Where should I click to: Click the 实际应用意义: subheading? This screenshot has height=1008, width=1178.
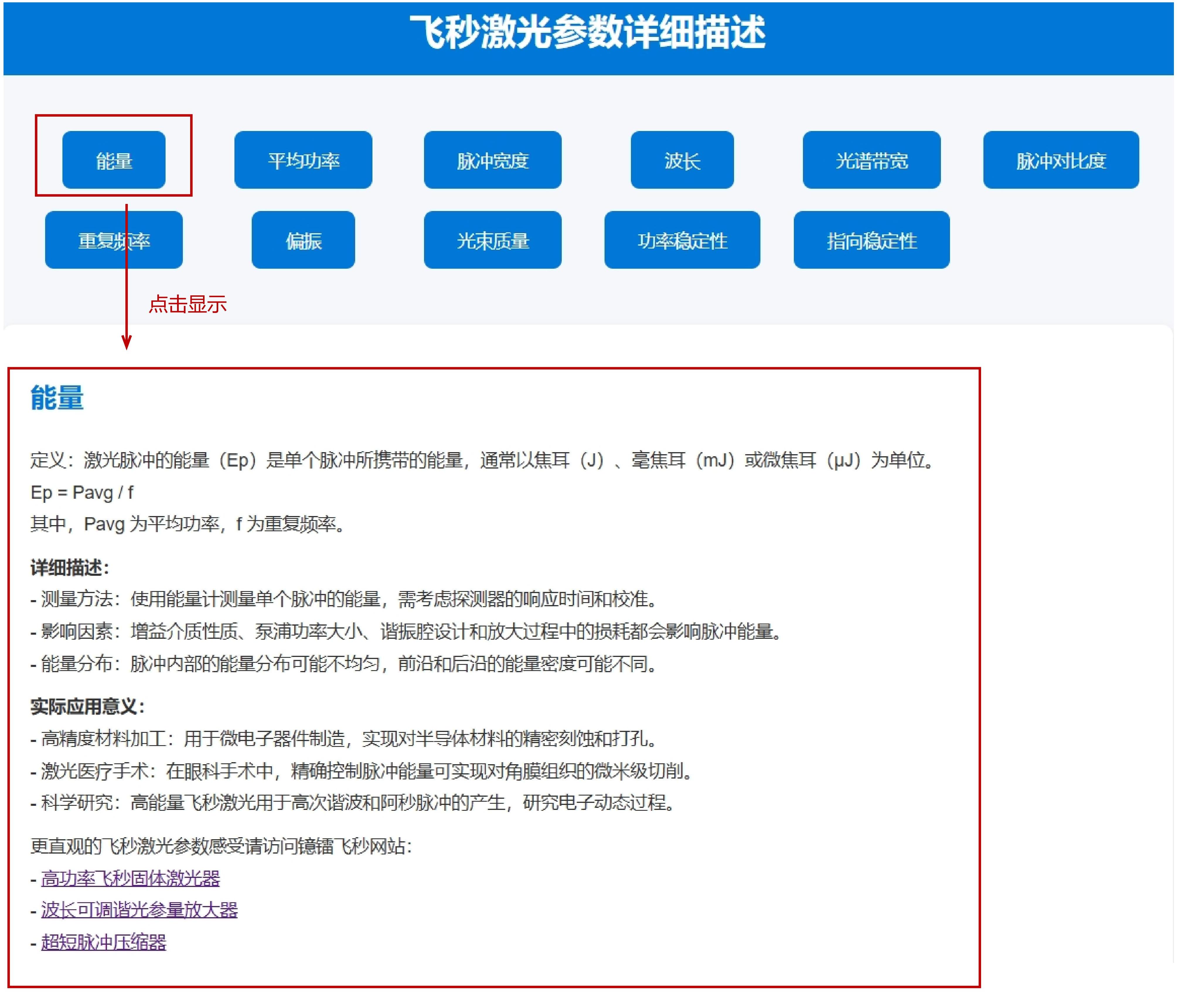pyautogui.click(x=88, y=707)
